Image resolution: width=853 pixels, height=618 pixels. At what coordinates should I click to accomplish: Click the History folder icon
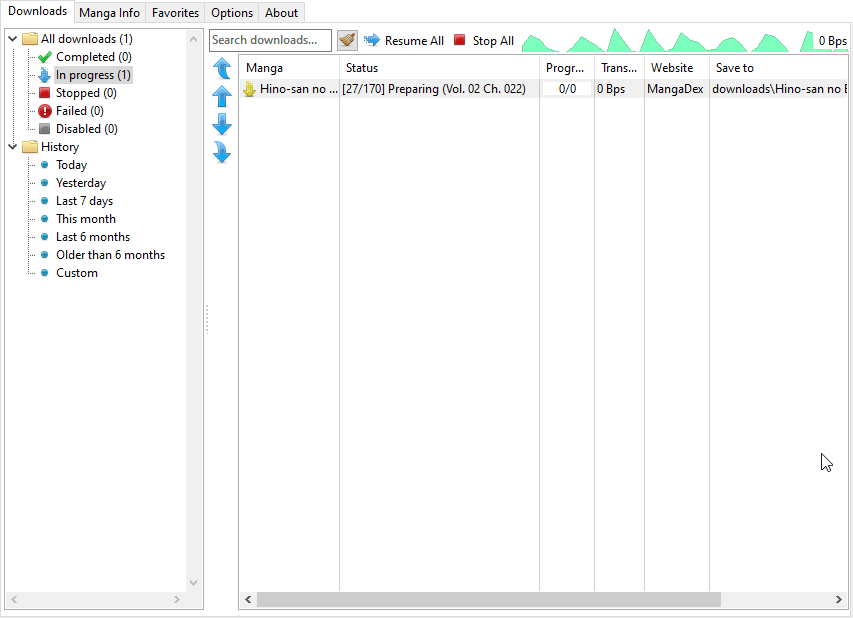tap(29, 147)
